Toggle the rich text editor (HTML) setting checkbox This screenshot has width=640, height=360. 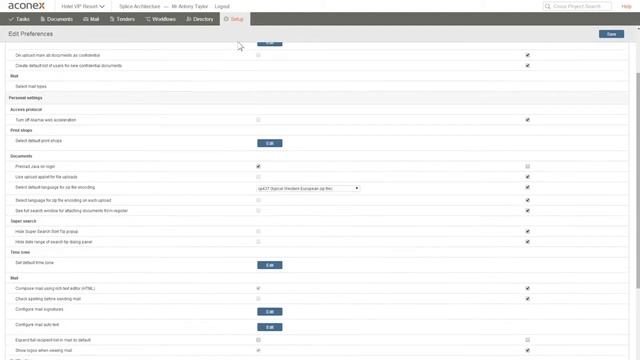258,289
